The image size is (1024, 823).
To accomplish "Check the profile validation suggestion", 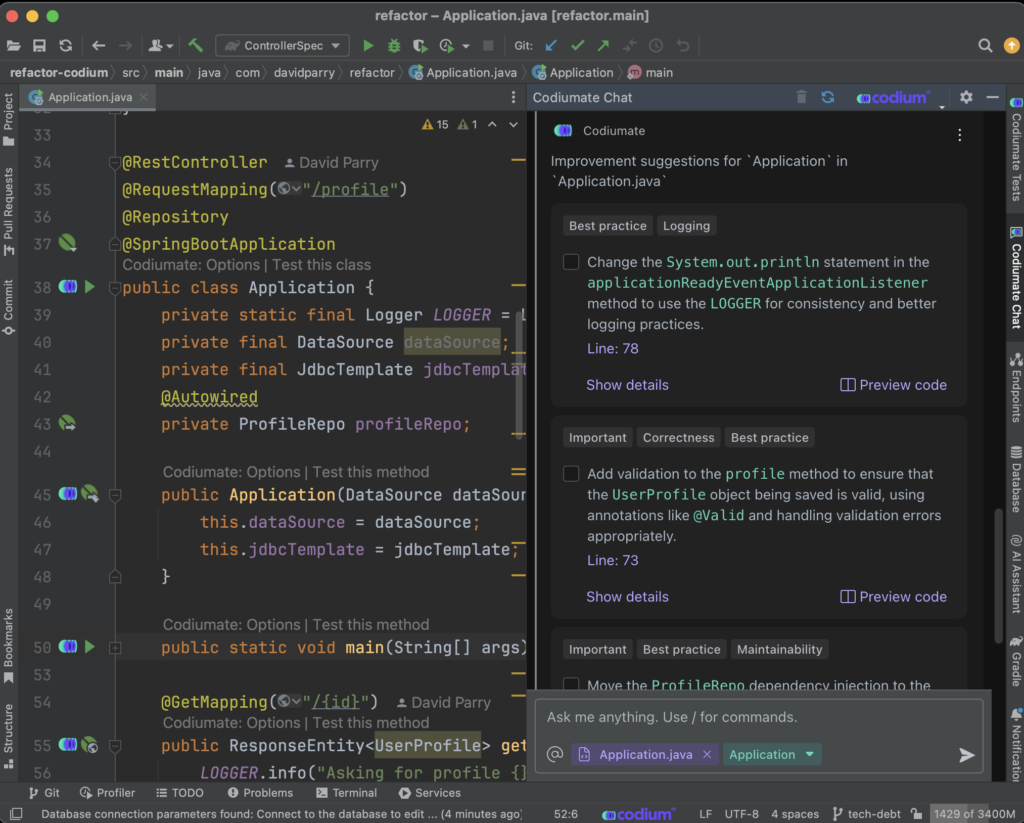I will tap(571, 473).
